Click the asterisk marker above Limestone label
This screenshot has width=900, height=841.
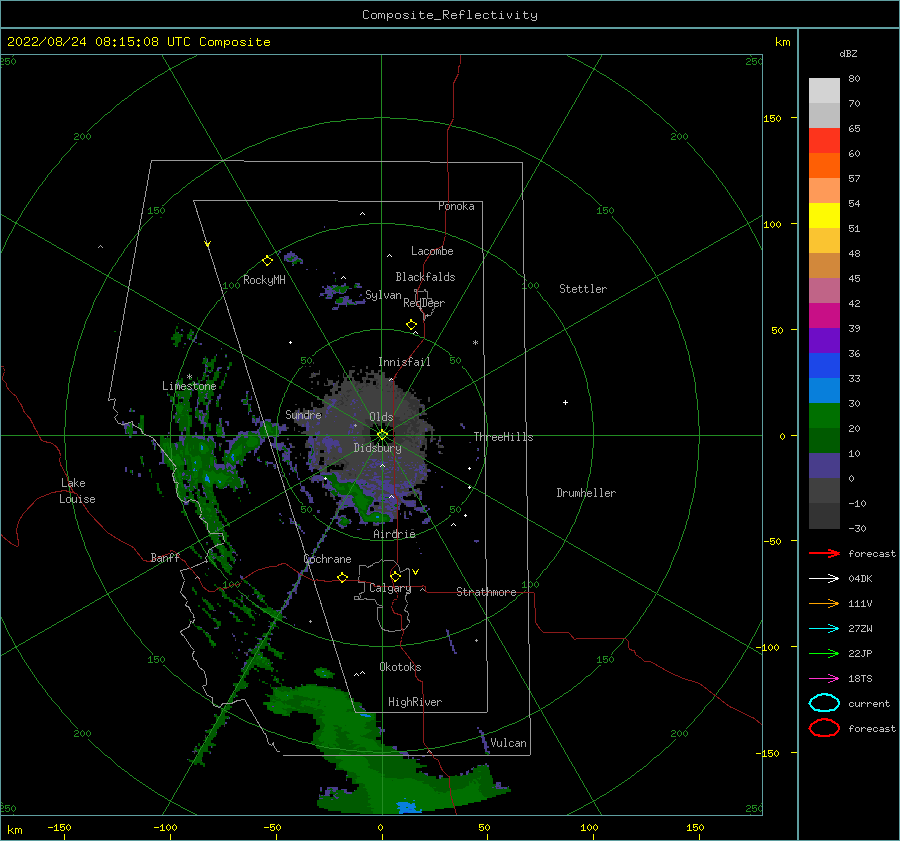189,377
